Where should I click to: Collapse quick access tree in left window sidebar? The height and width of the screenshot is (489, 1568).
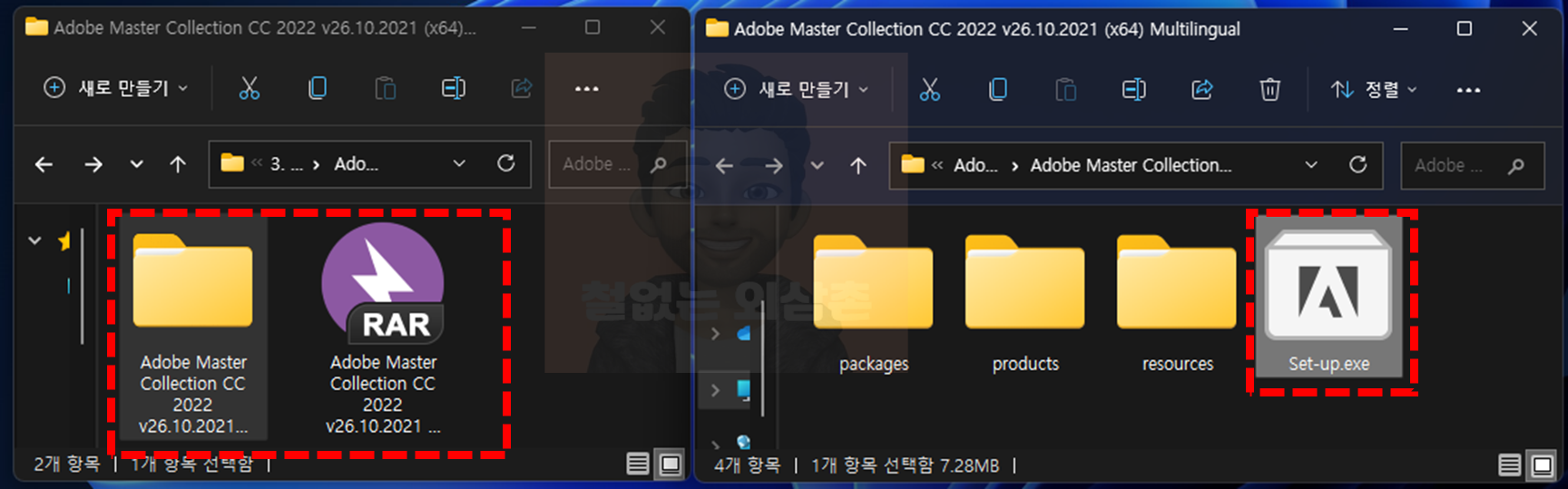click(34, 240)
